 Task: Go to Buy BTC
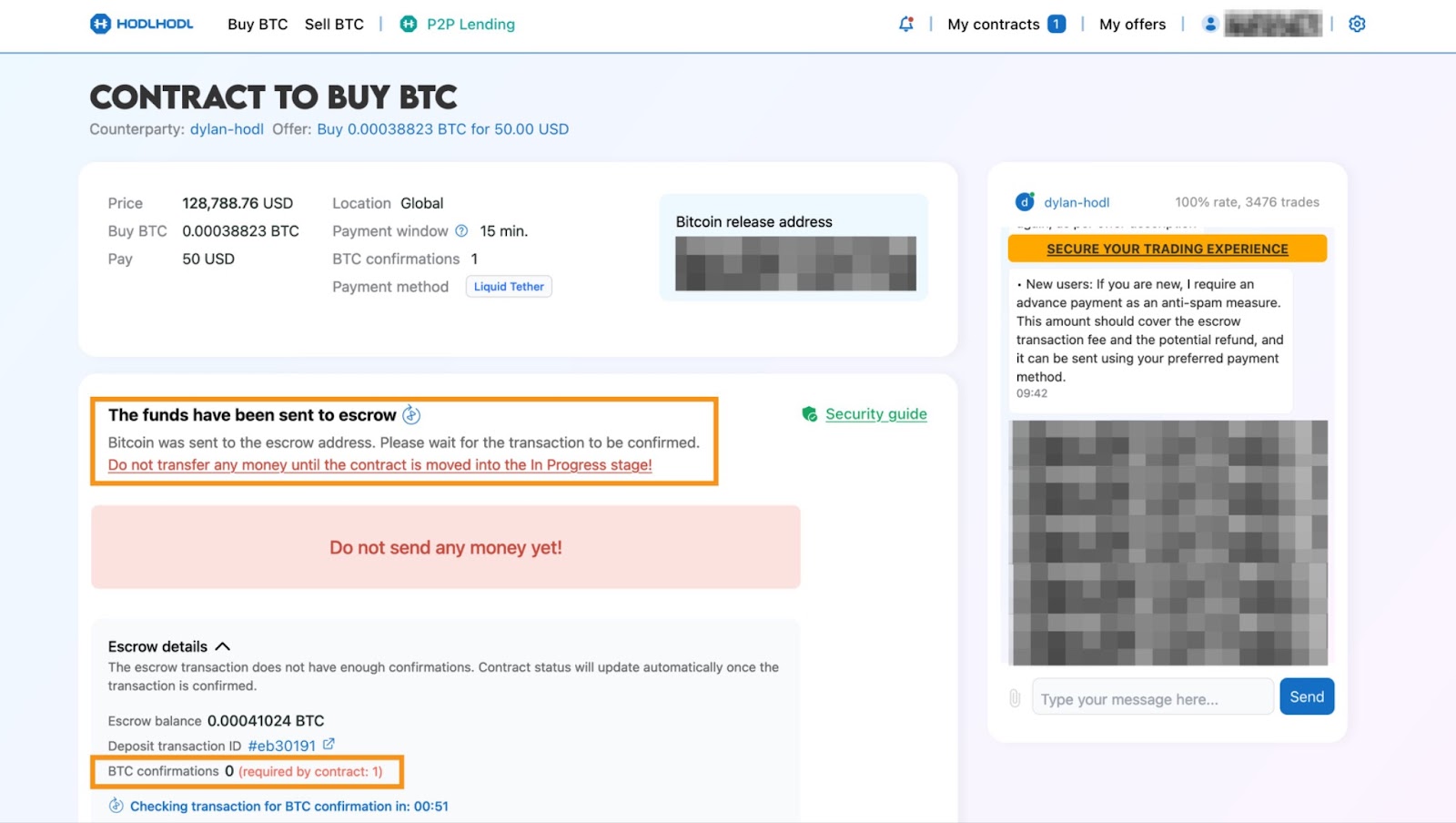pyautogui.click(x=258, y=25)
